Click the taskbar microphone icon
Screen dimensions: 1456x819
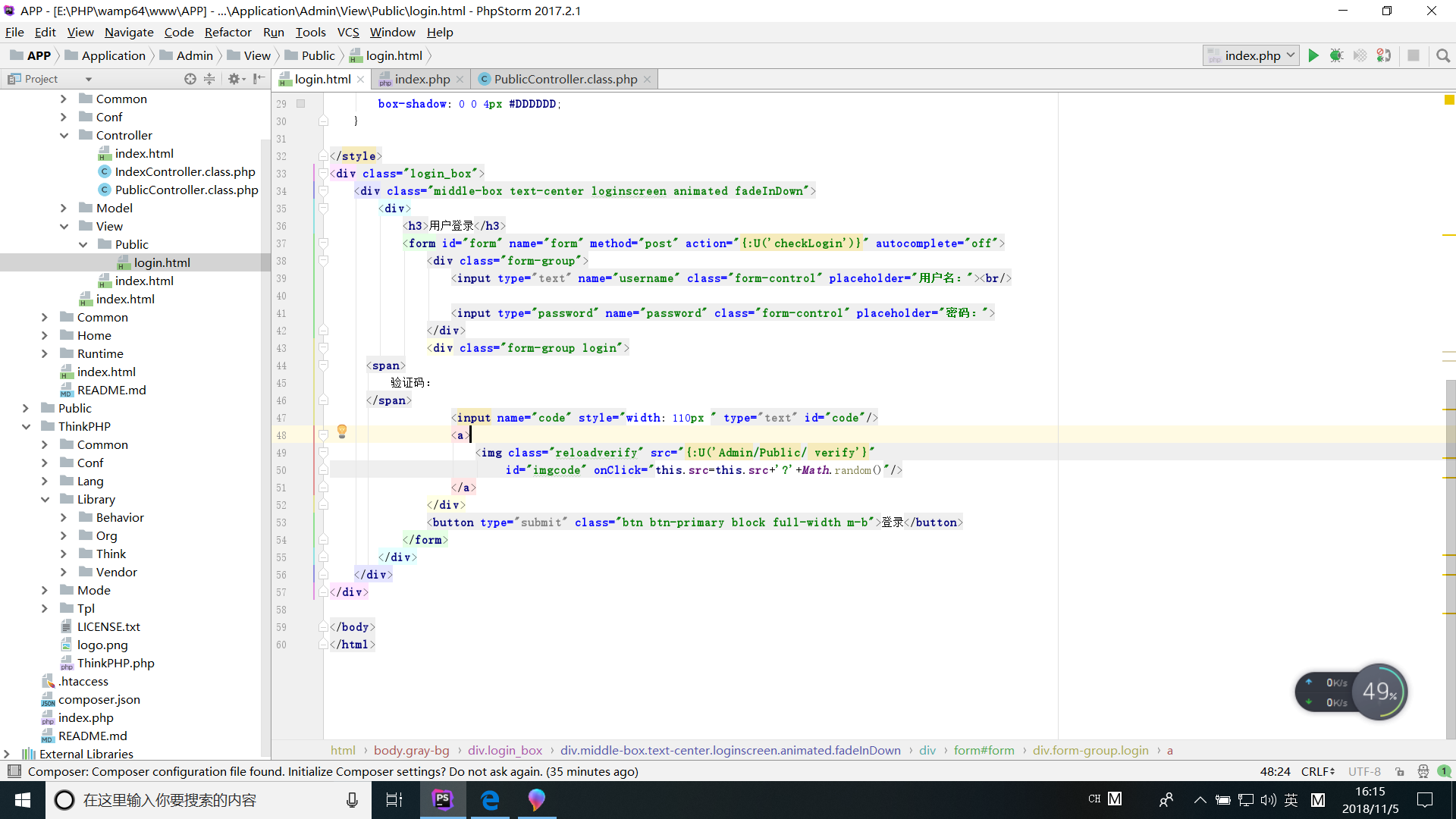point(352,800)
